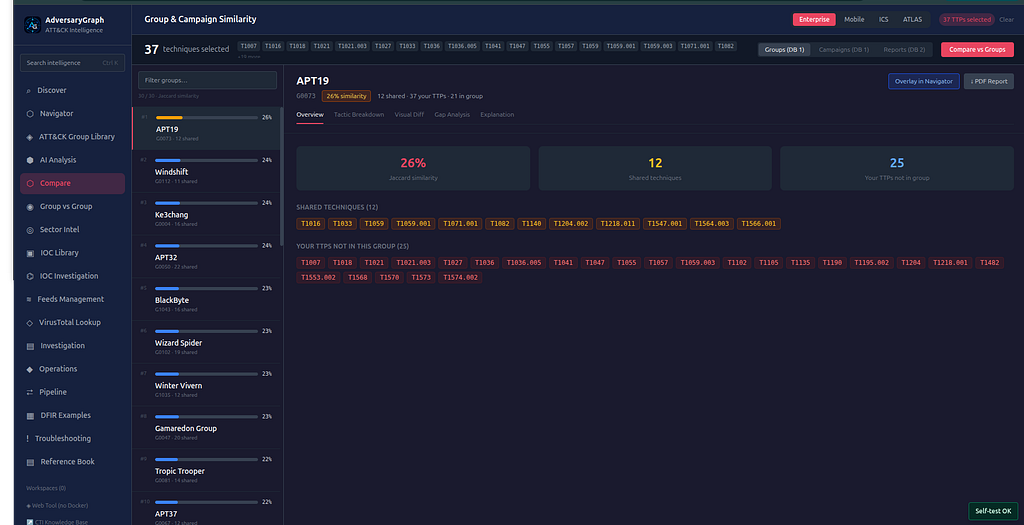Select the Gamaredon Group row
Screen dimensions: 1024x525
(x=206, y=428)
